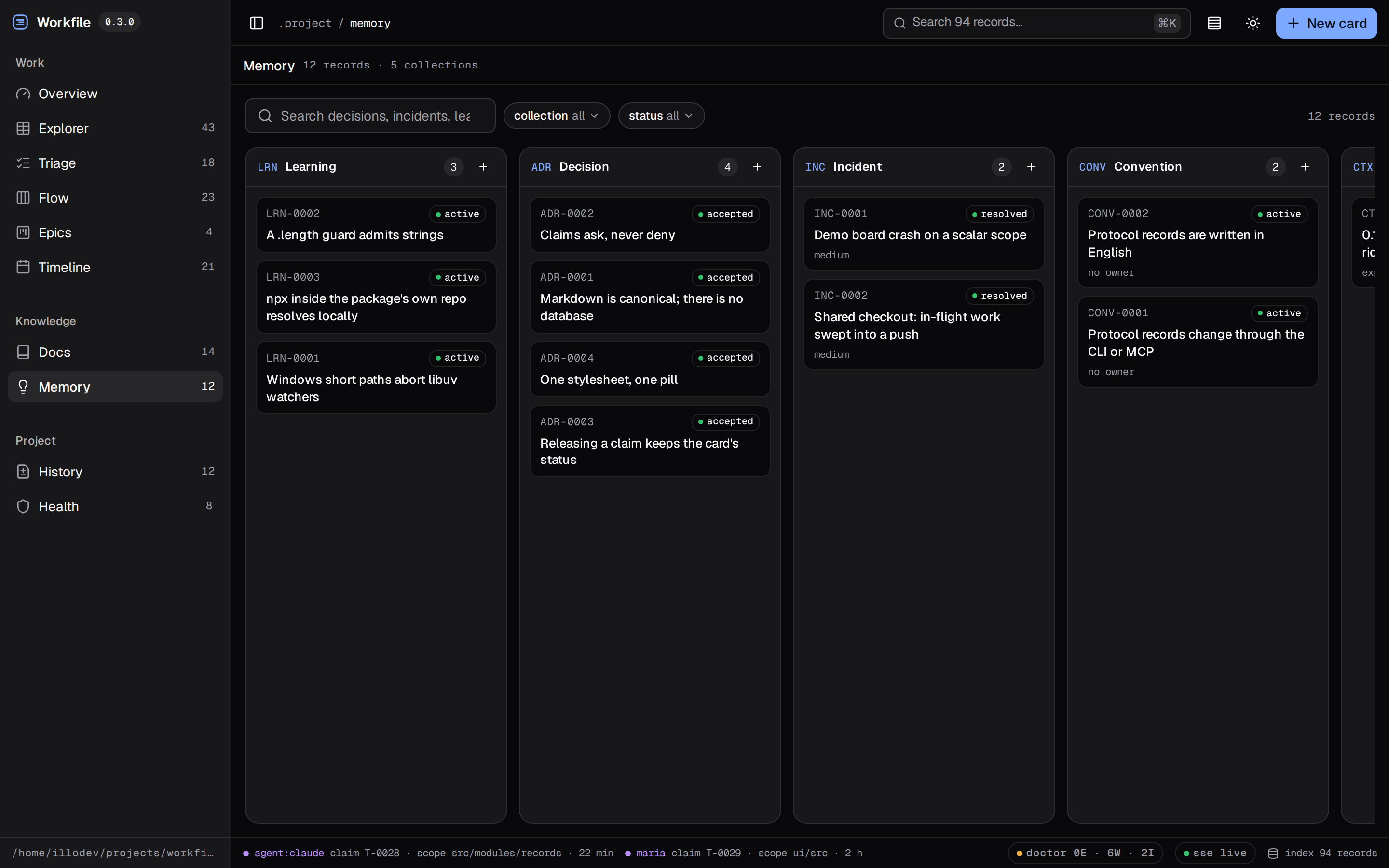The width and height of the screenshot is (1389, 868).
Task: Focus the Search 94 records field
Action: click(1036, 23)
